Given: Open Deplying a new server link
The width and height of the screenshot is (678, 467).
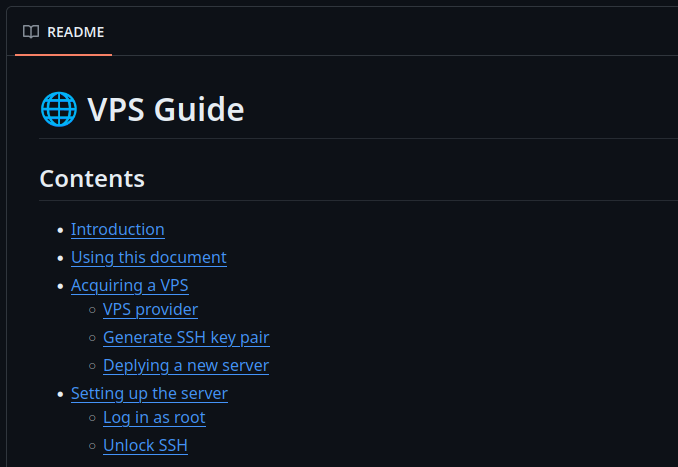Looking at the screenshot, I should [185, 365].
